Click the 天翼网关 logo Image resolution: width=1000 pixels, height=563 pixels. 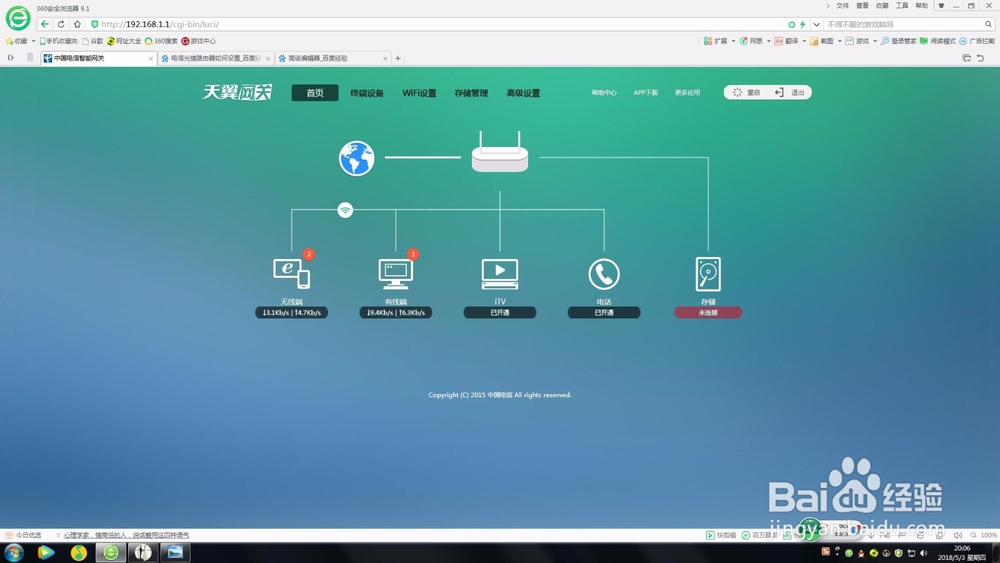(237, 92)
